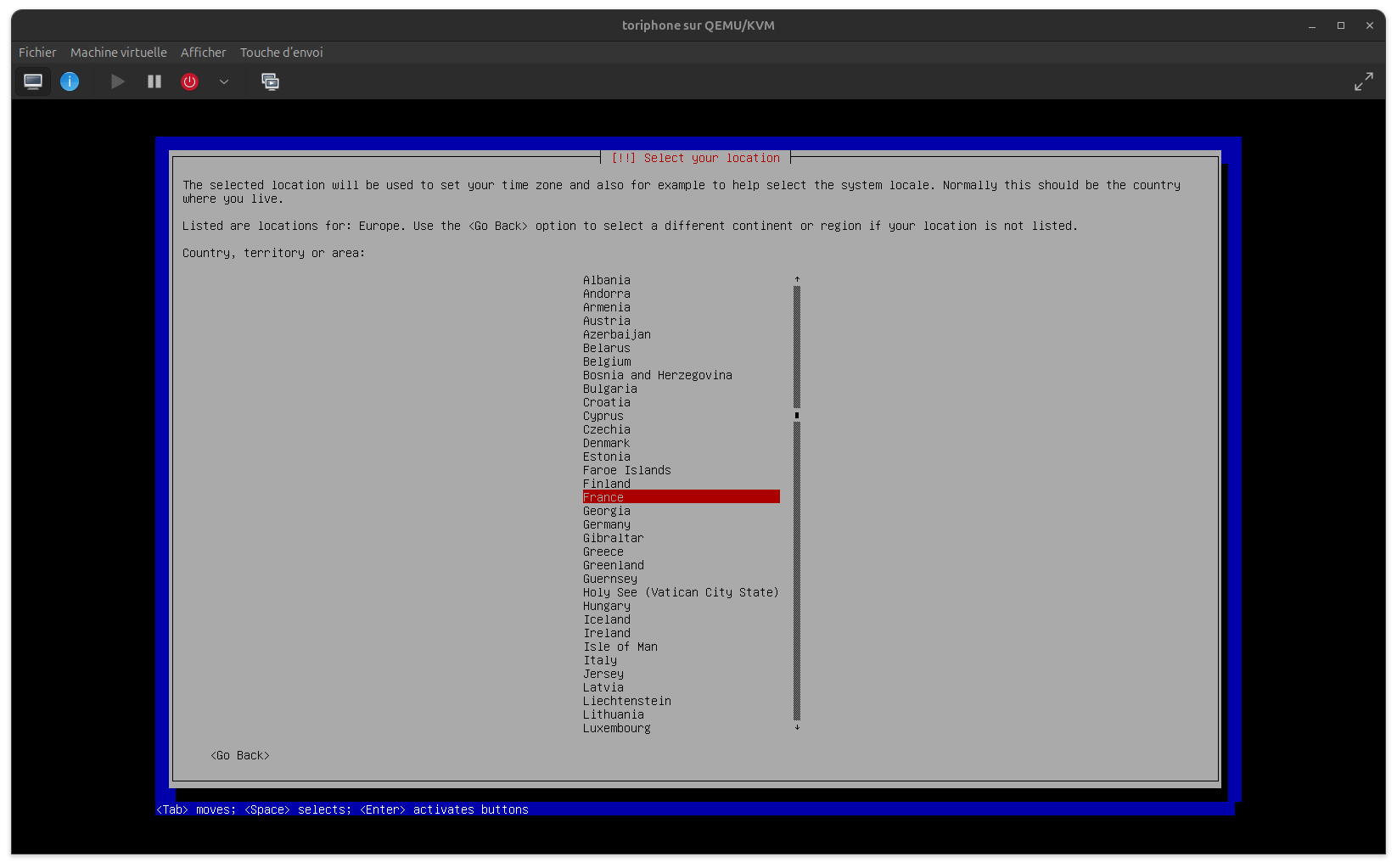Show virtual hardware details info icon

[x=70, y=81]
